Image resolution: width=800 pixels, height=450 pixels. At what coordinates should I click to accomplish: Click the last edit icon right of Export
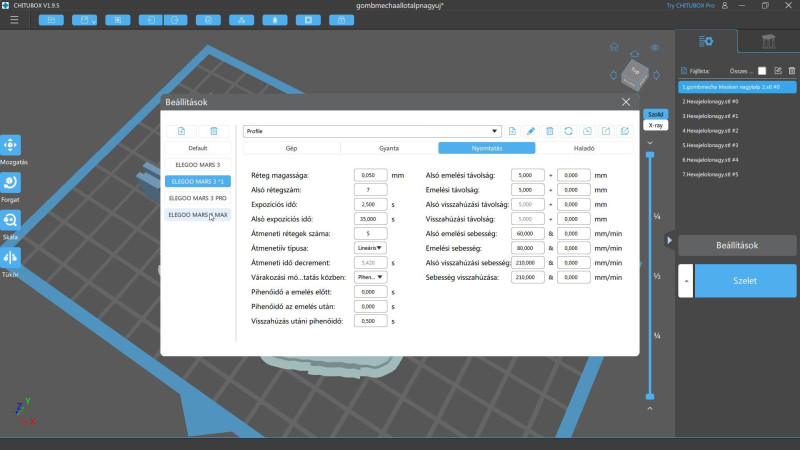[x=625, y=131]
